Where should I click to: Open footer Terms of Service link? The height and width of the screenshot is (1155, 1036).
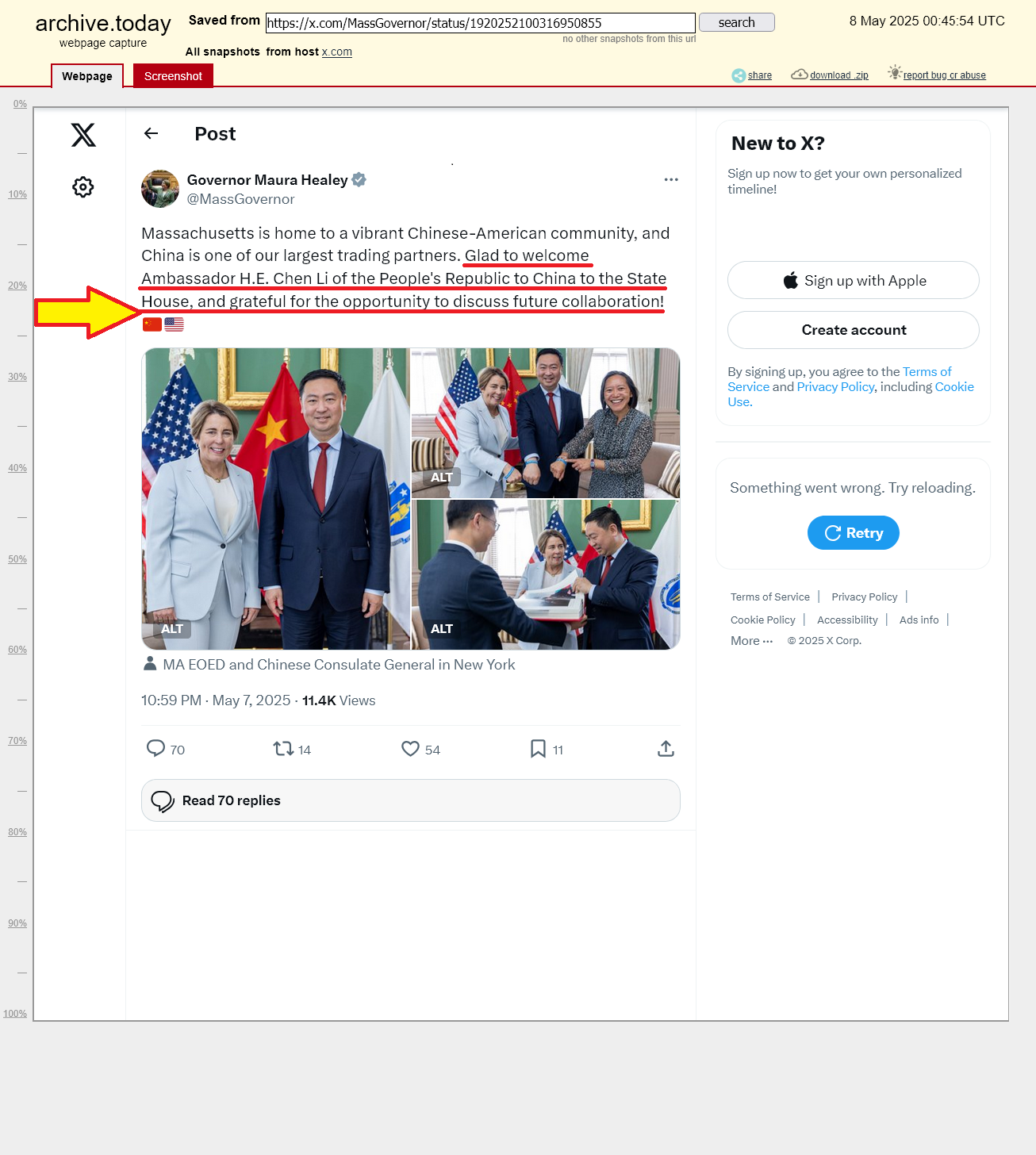tap(770, 597)
